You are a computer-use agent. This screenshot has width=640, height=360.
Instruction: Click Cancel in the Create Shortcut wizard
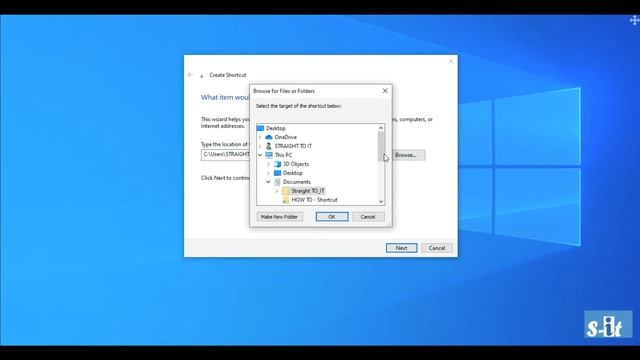coord(437,248)
